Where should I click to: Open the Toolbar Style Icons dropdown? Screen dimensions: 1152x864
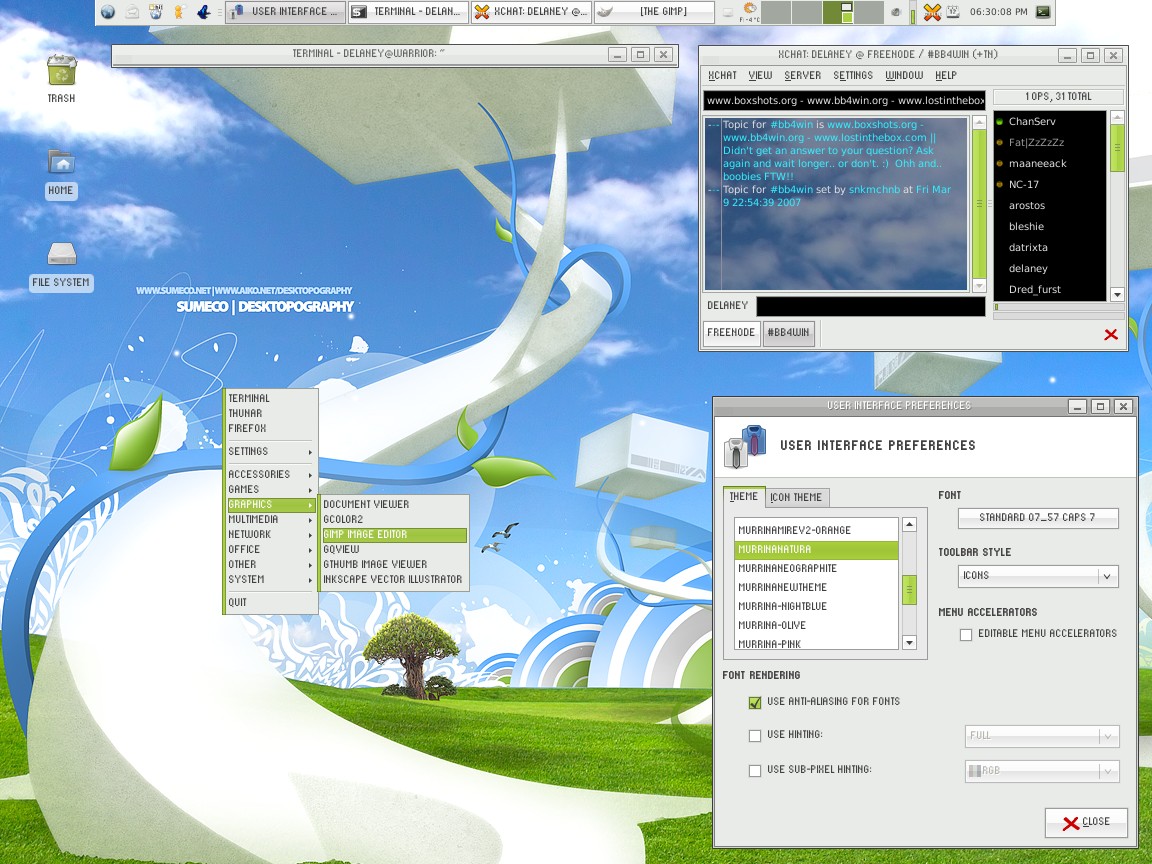[1038, 576]
